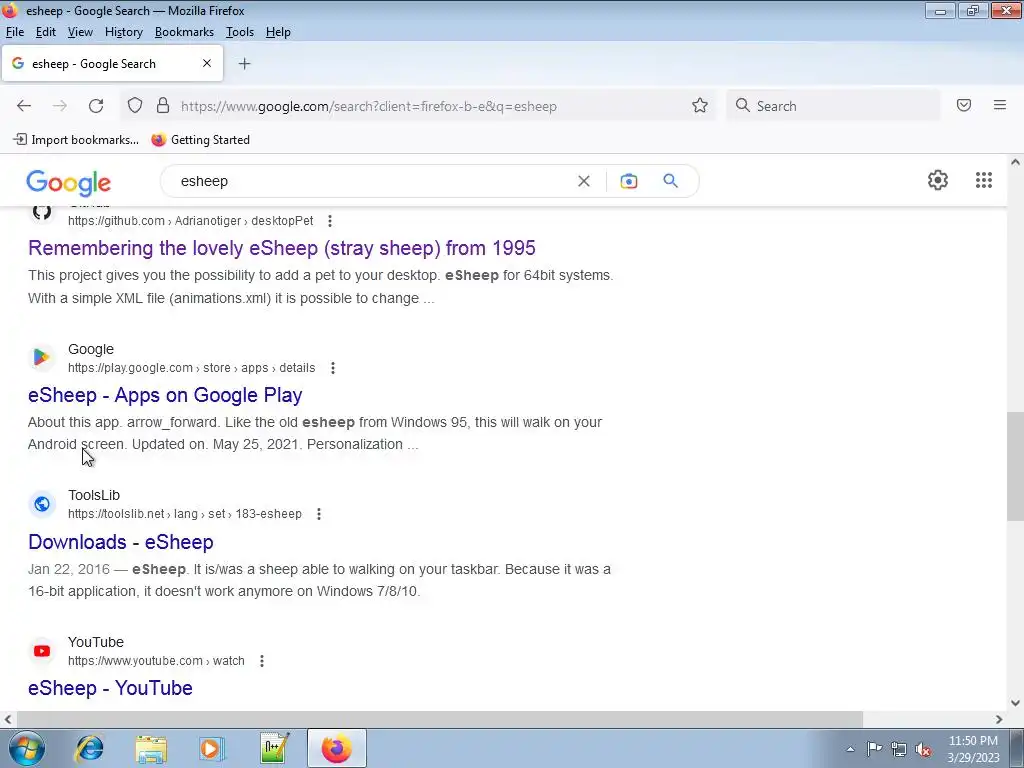The width and height of the screenshot is (1024, 768).
Task: Open Windows Explorer folder in taskbar
Action: click(x=151, y=748)
